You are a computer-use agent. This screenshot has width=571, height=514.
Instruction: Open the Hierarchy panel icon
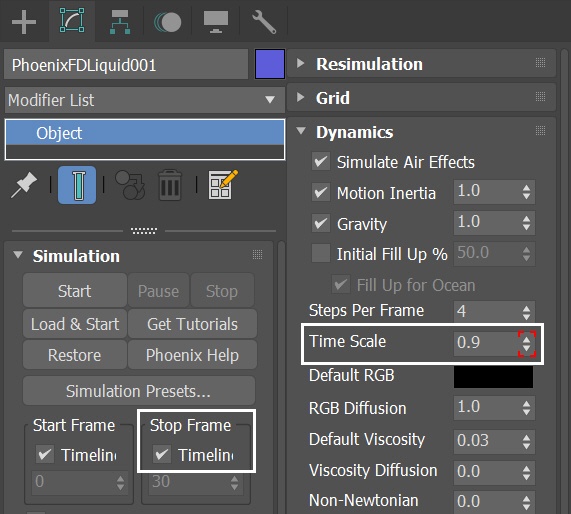[x=120, y=22]
